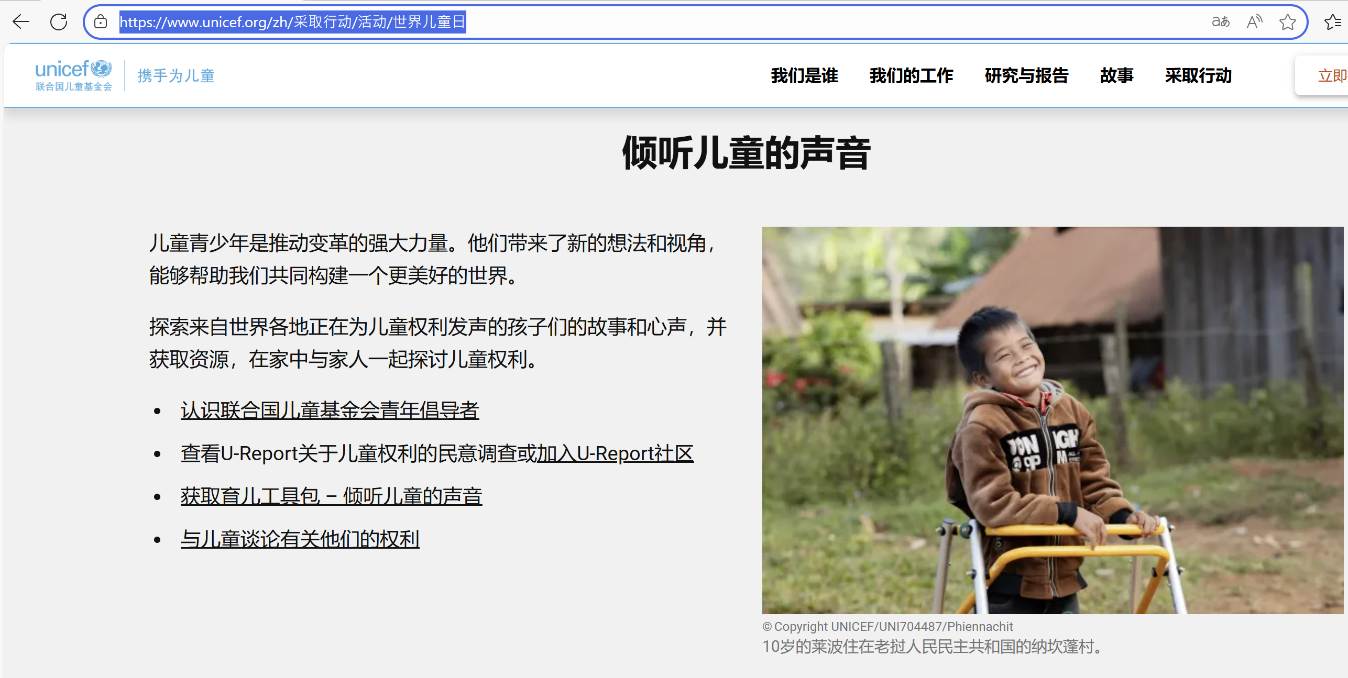View site information via the lock icon
The width and height of the screenshot is (1348, 678).
(100, 22)
